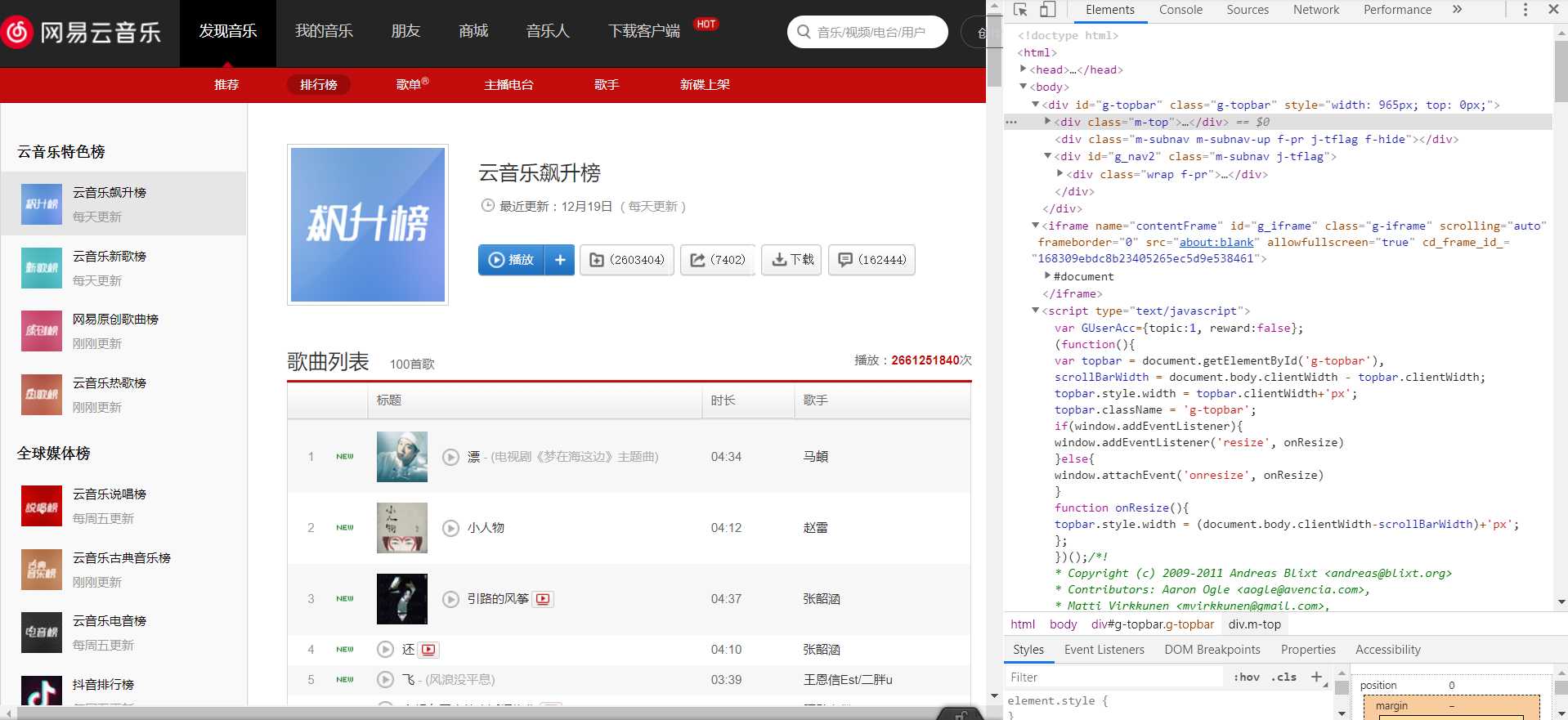The image size is (1568, 720).
Task: Open 商城 in the top navigation
Action: tap(473, 31)
